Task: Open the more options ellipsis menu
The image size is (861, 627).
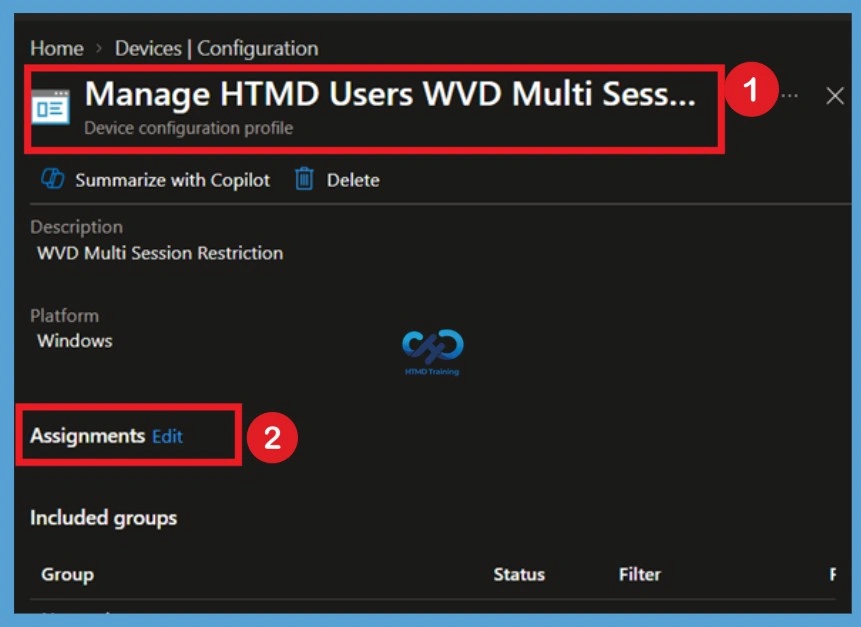Action: (x=790, y=96)
